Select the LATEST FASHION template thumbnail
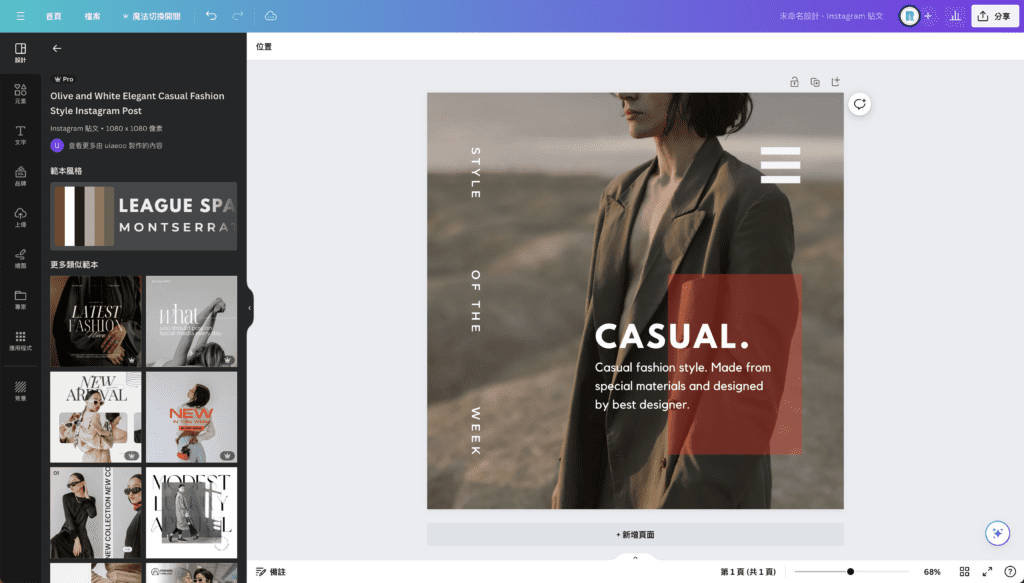Screen dimensions: 1024x583 (x=95, y=320)
